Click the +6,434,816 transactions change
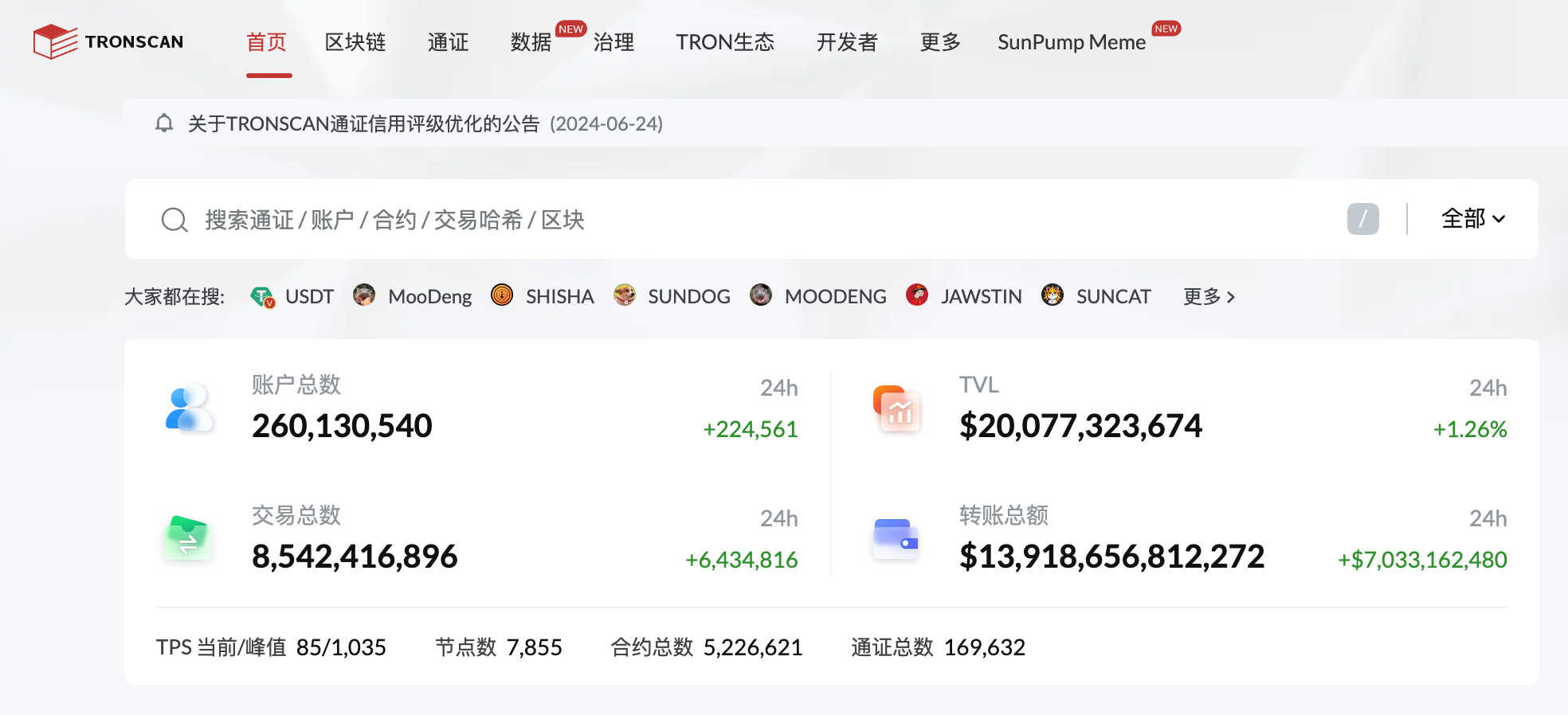 pyautogui.click(x=741, y=560)
